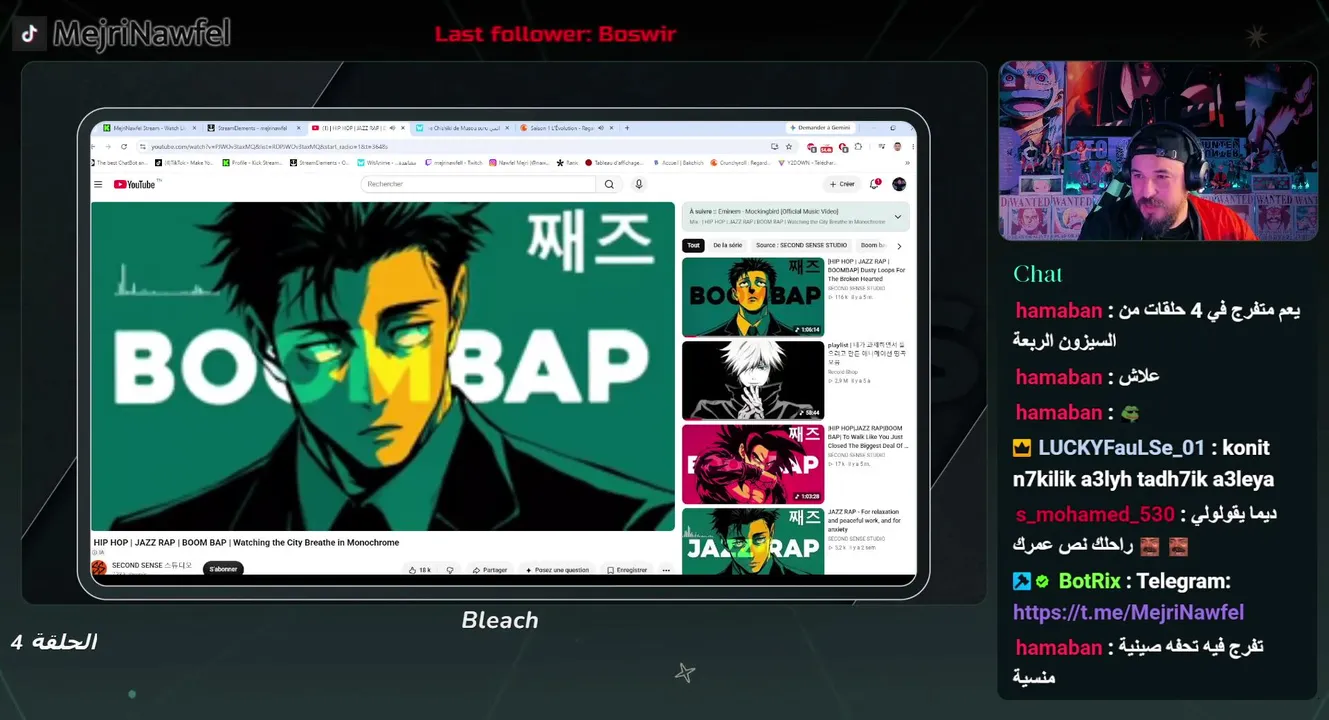This screenshot has width=1329, height=720.
Task: Open the WitAnime bookmark
Action: click(x=387, y=162)
